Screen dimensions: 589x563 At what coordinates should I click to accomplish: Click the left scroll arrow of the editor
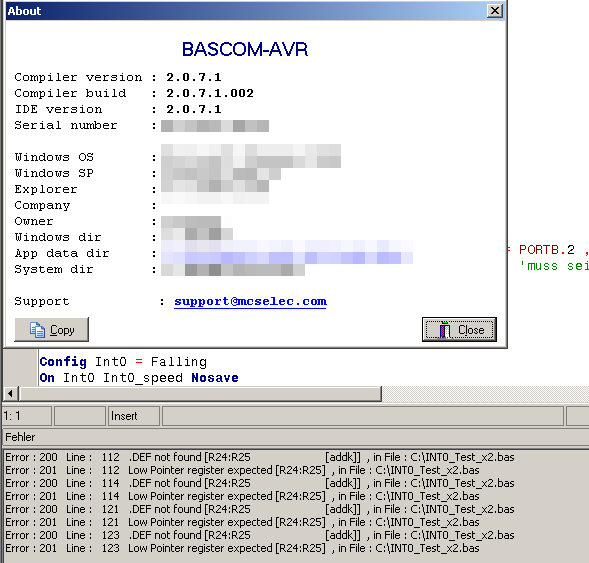(10, 394)
